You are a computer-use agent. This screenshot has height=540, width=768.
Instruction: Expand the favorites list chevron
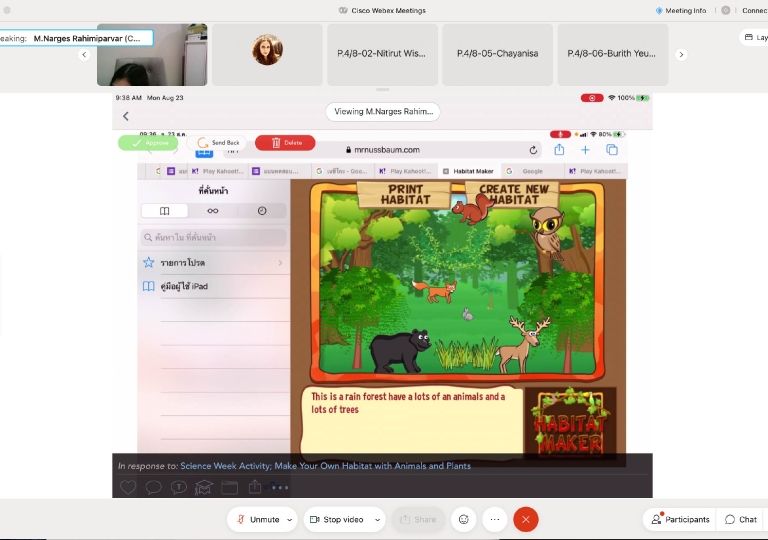280,263
